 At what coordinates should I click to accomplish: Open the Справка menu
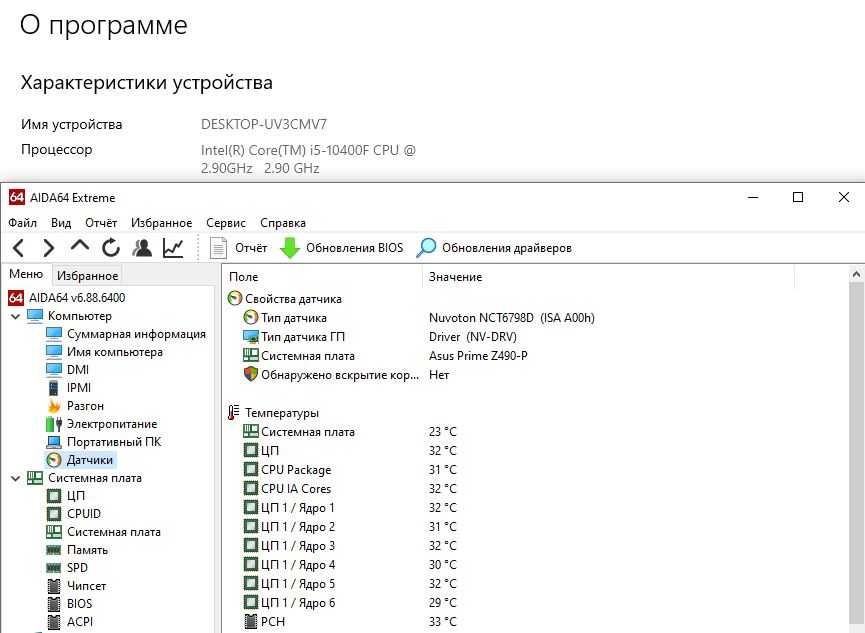(283, 223)
